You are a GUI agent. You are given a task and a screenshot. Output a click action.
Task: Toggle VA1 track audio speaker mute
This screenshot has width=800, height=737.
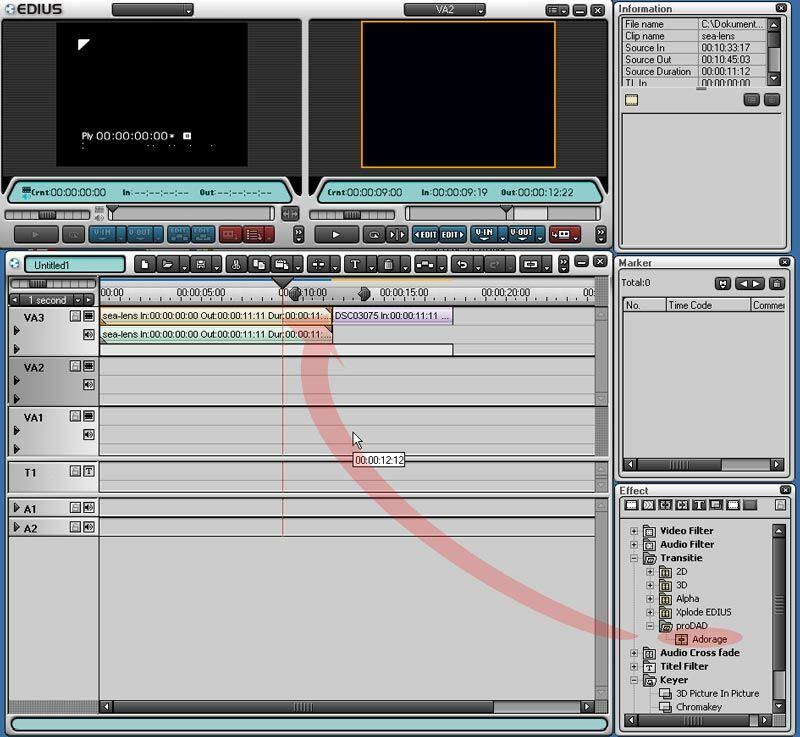tap(89, 435)
